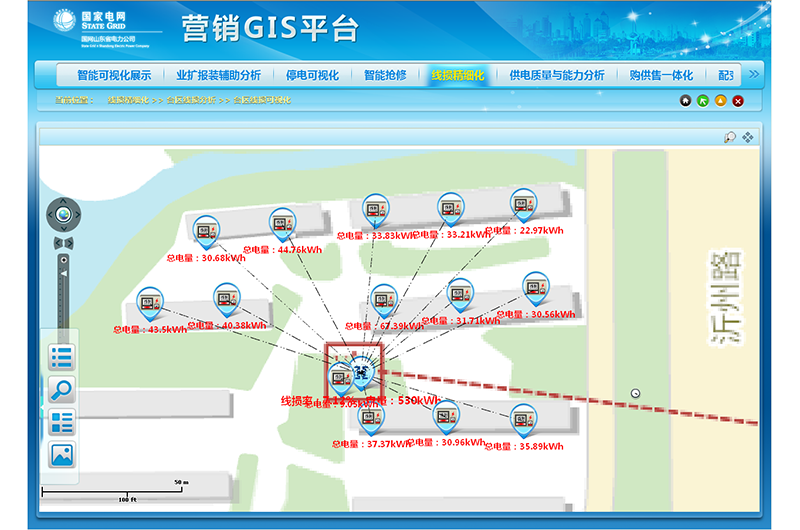Select the 供电质量与能力分析 tab
Viewport: 800px width, 530px height.
(556, 75)
